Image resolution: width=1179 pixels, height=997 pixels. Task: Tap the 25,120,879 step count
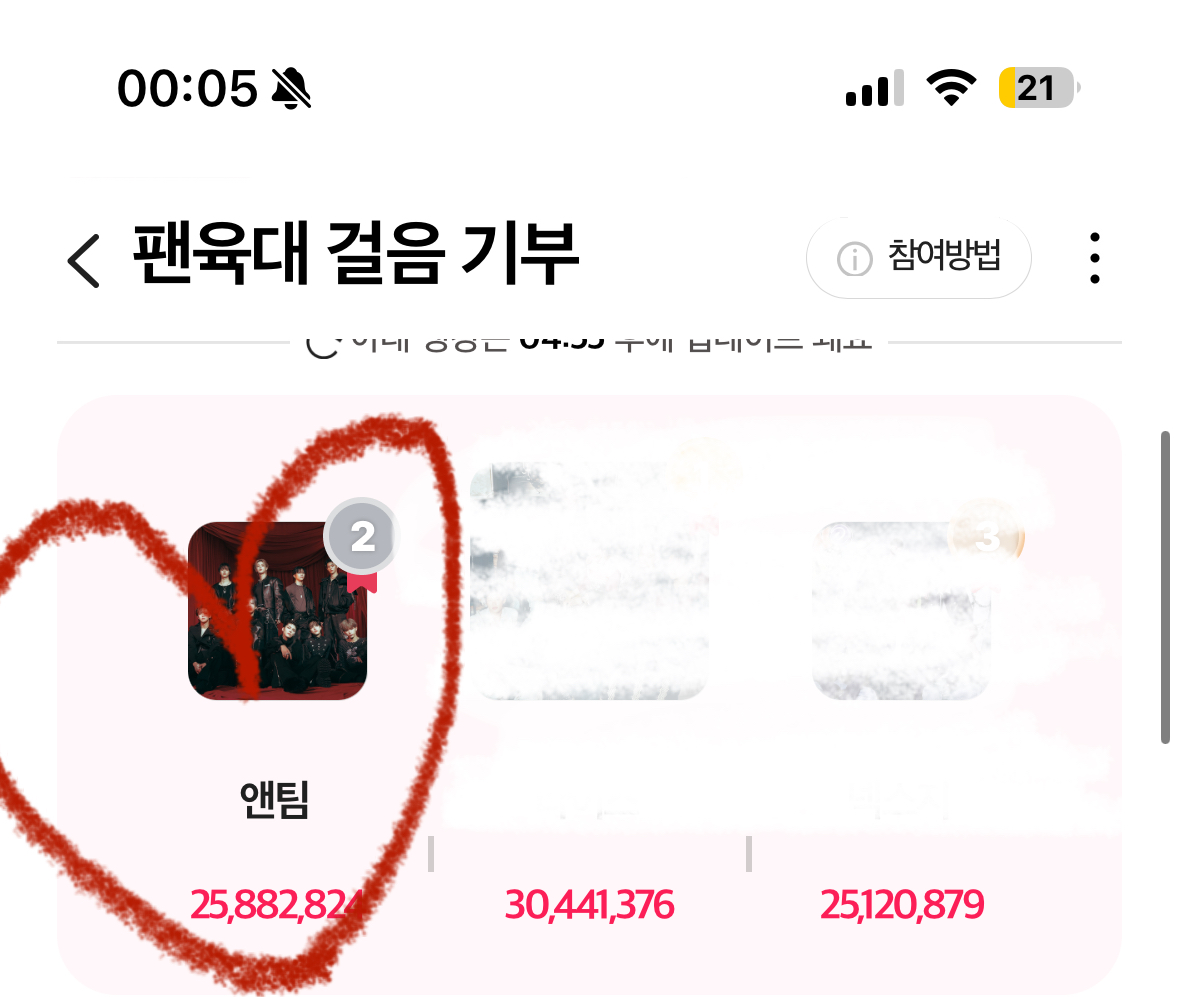[902, 905]
